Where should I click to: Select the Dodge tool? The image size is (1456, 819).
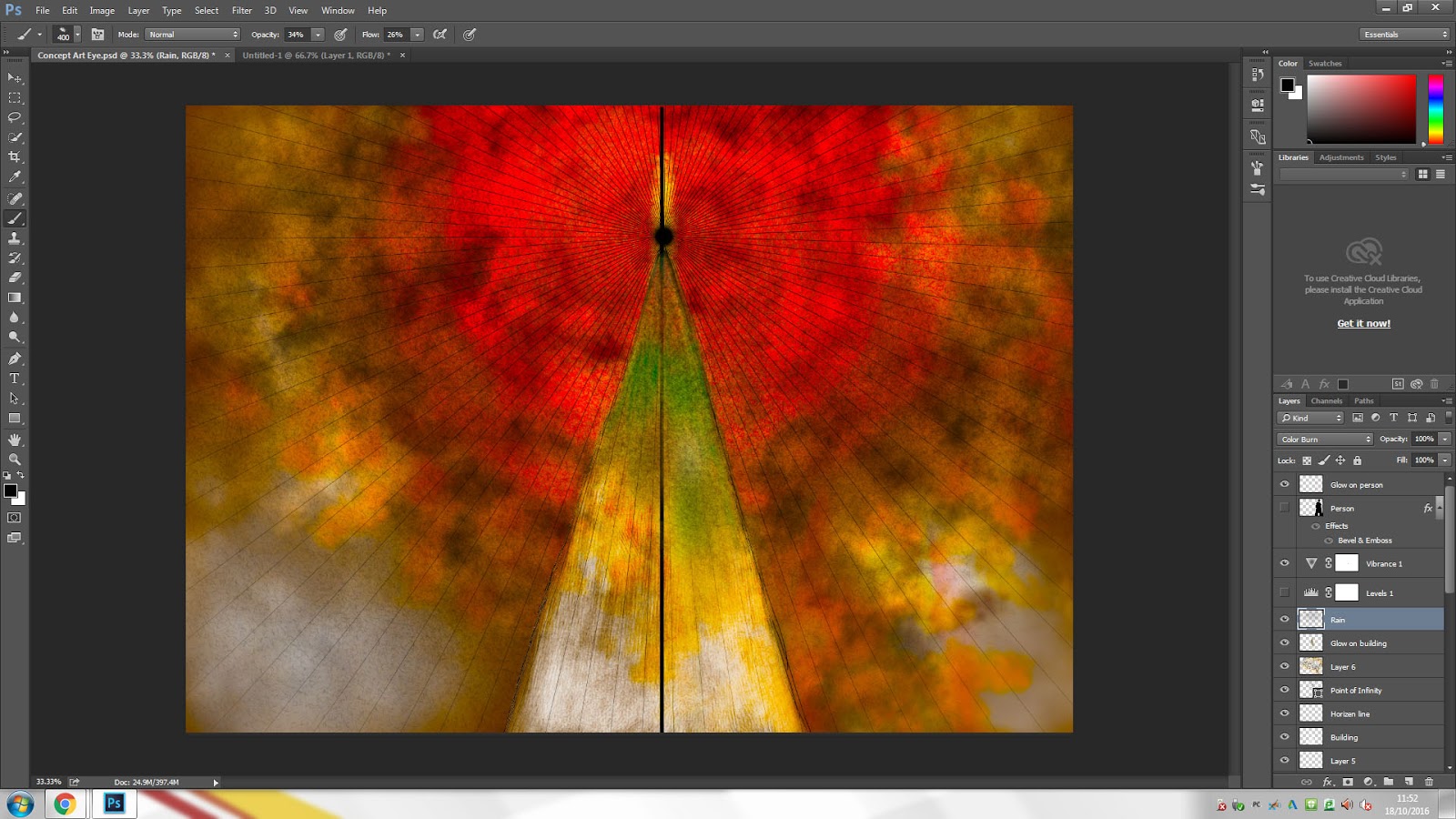pyautogui.click(x=15, y=338)
